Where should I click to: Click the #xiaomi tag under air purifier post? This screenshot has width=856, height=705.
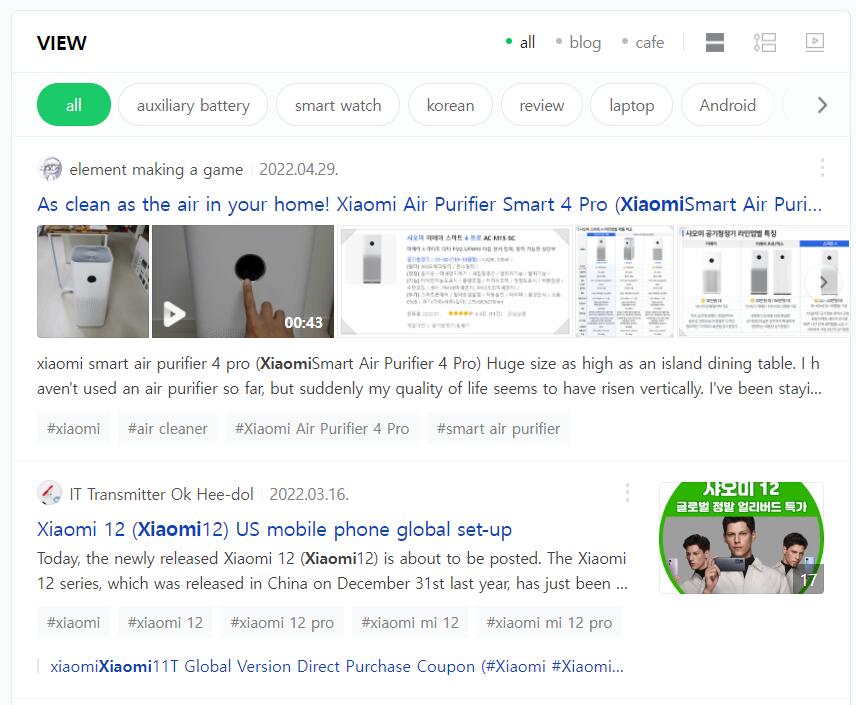click(74, 429)
